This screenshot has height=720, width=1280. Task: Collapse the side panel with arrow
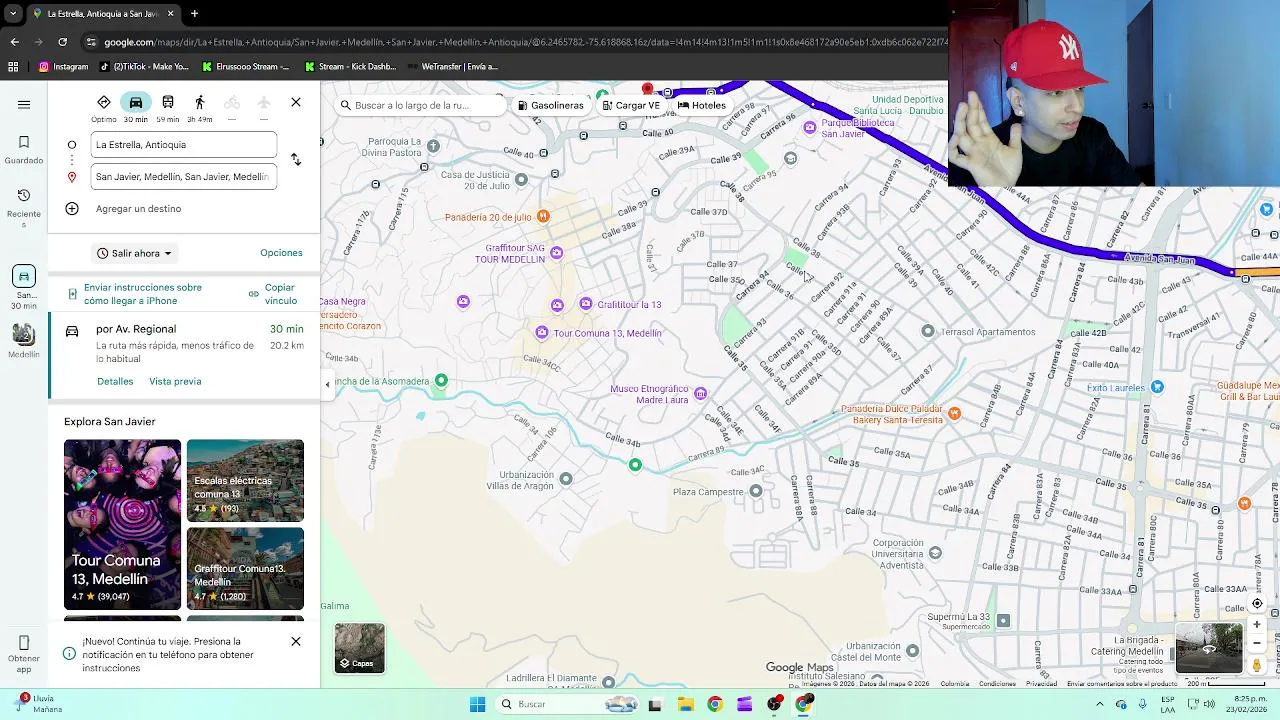(327, 384)
